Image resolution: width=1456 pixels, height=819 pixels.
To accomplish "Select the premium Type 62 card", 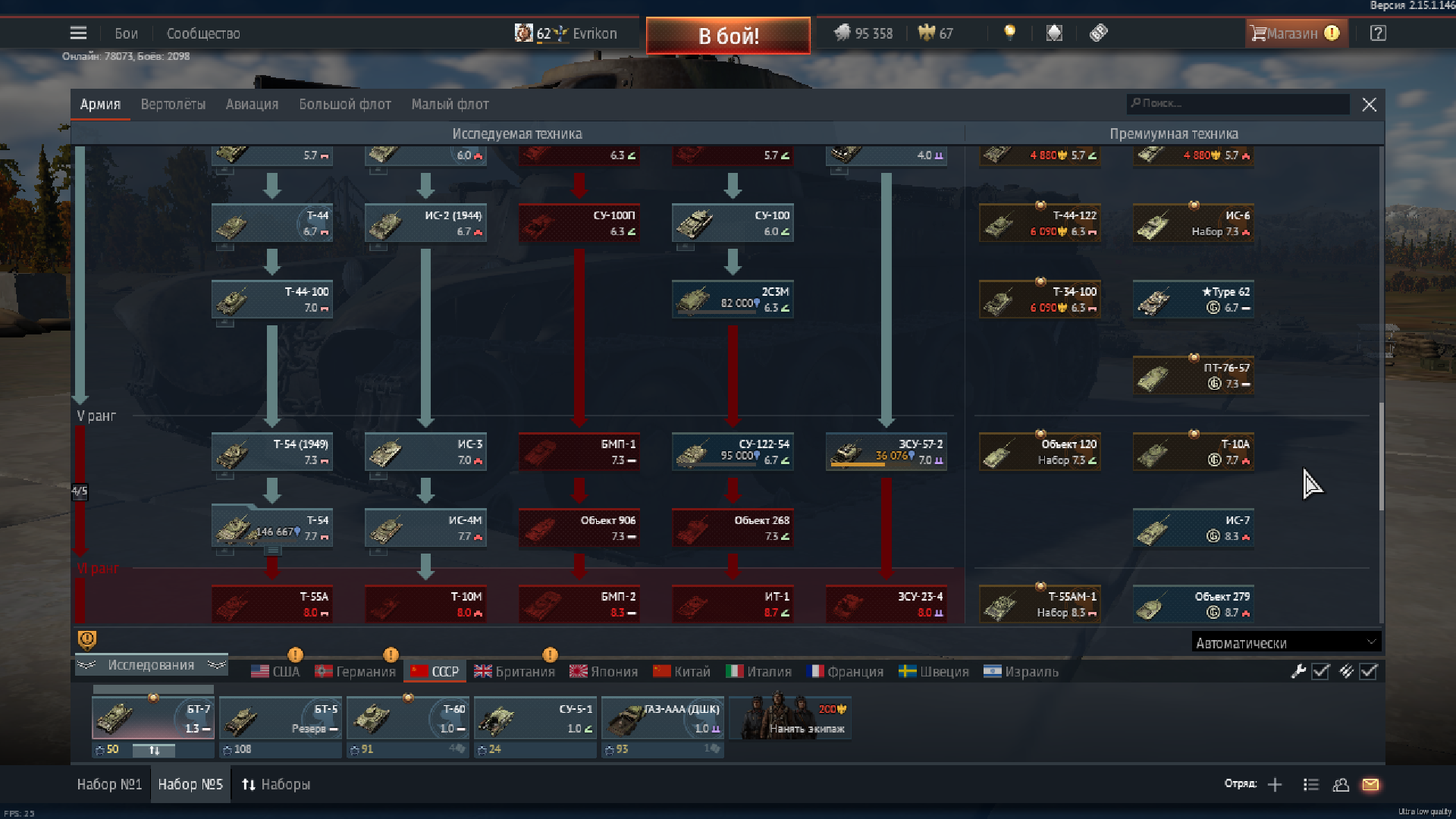I will click(x=1193, y=299).
